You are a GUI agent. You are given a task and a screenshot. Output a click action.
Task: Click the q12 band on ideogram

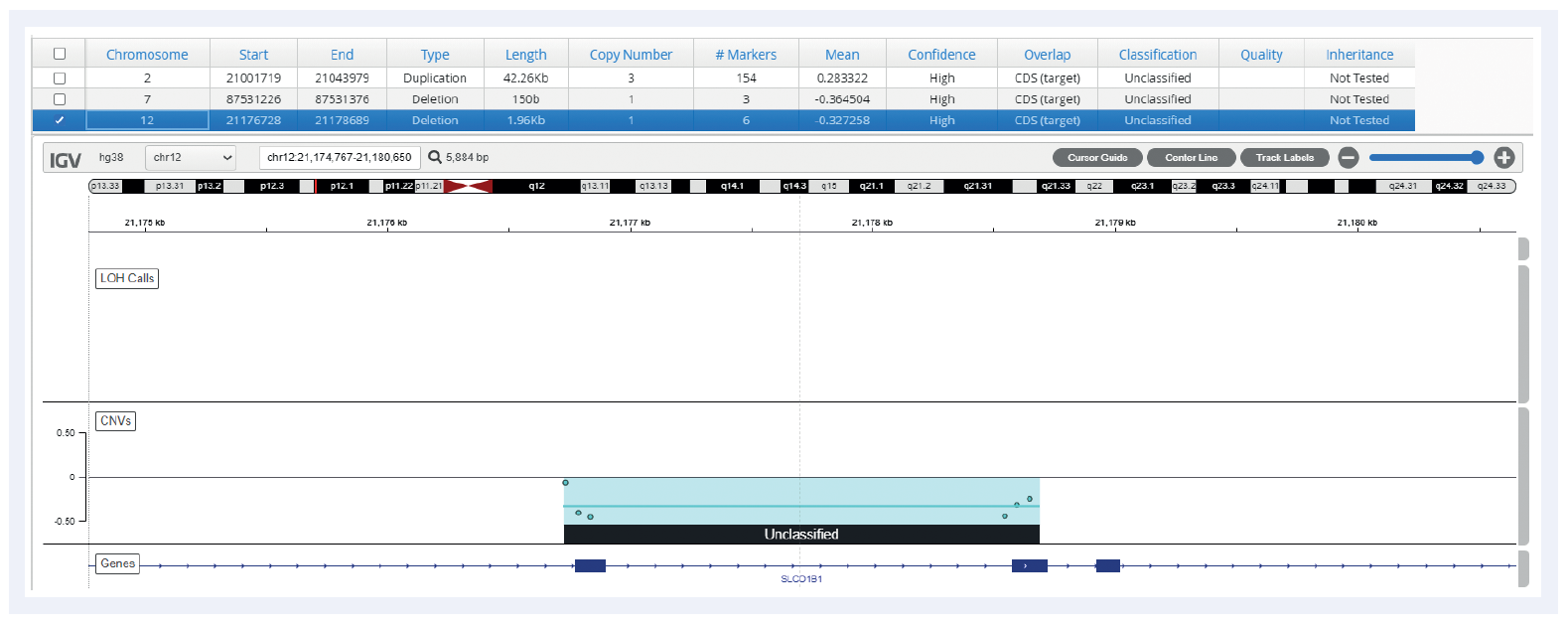[536, 186]
